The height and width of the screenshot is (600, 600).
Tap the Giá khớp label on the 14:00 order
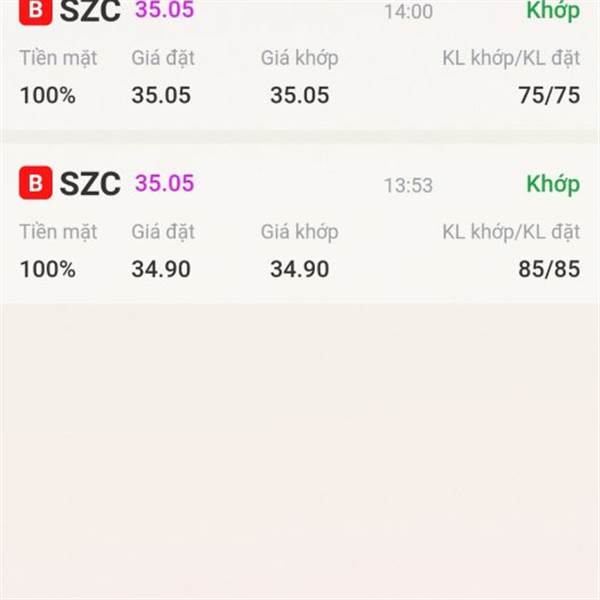click(x=299, y=58)
